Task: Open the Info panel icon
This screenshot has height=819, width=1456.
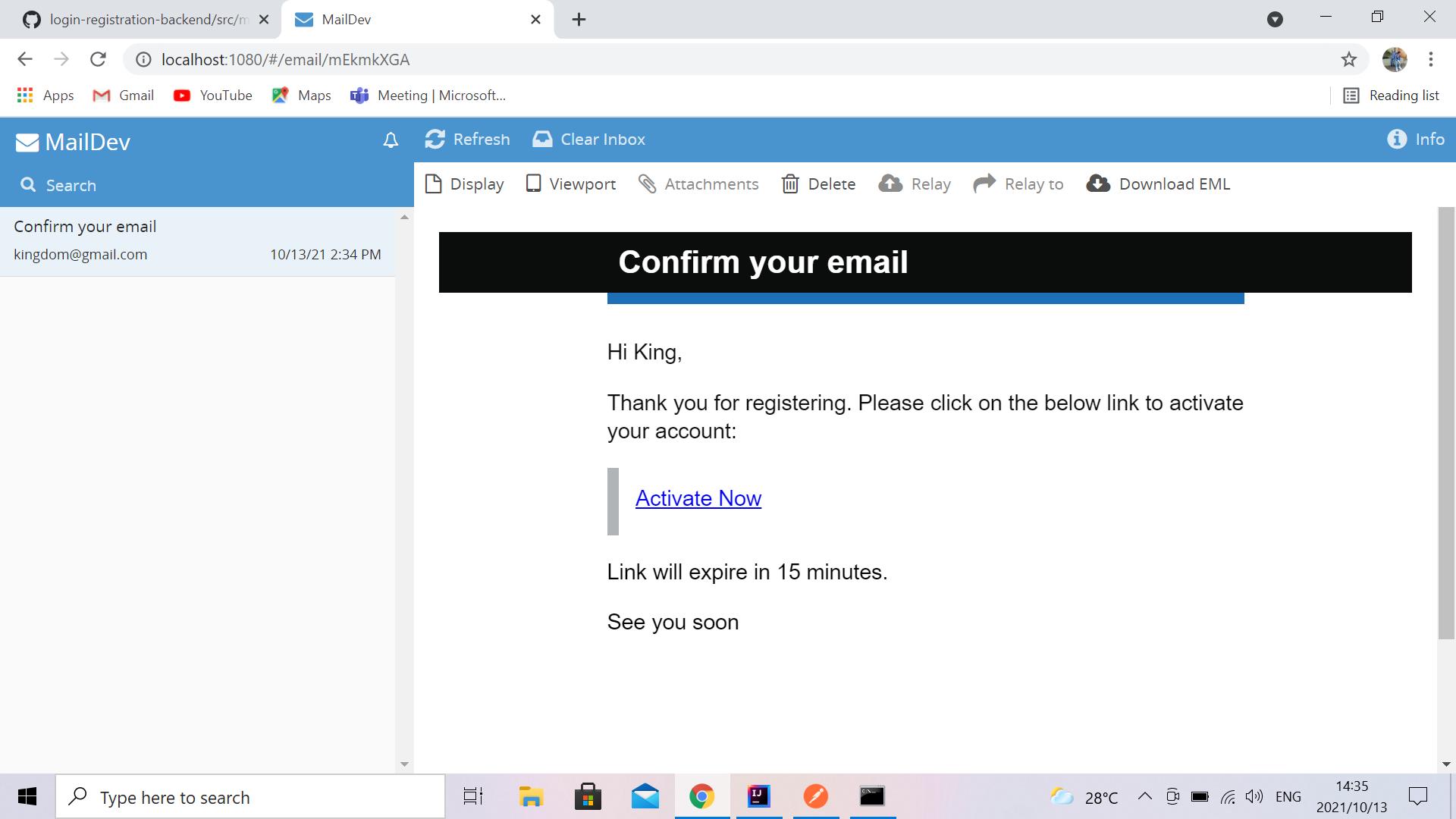Action: (x=1397, y=140)
